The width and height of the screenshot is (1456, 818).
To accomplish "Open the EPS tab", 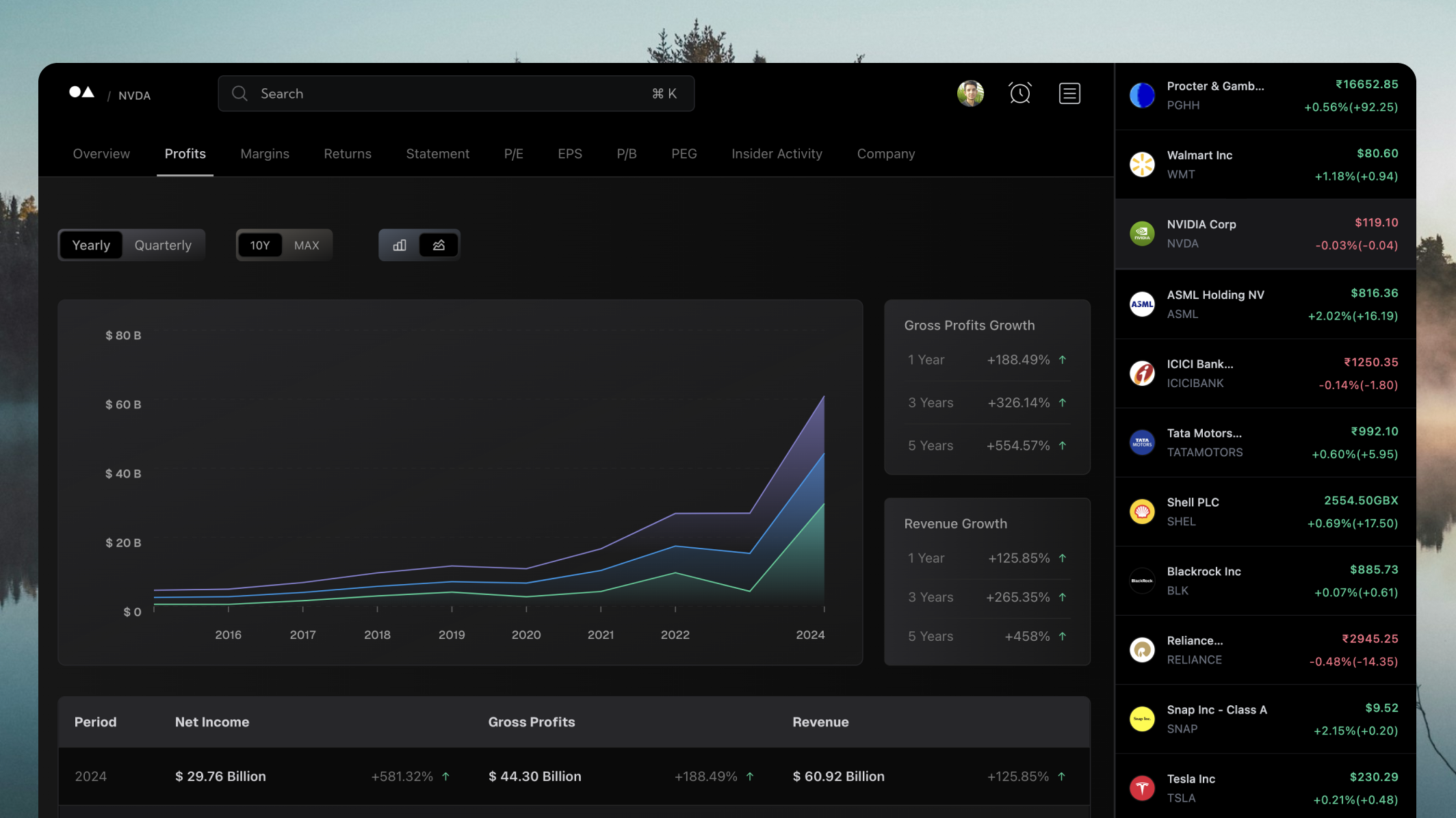I will [570, 154].
